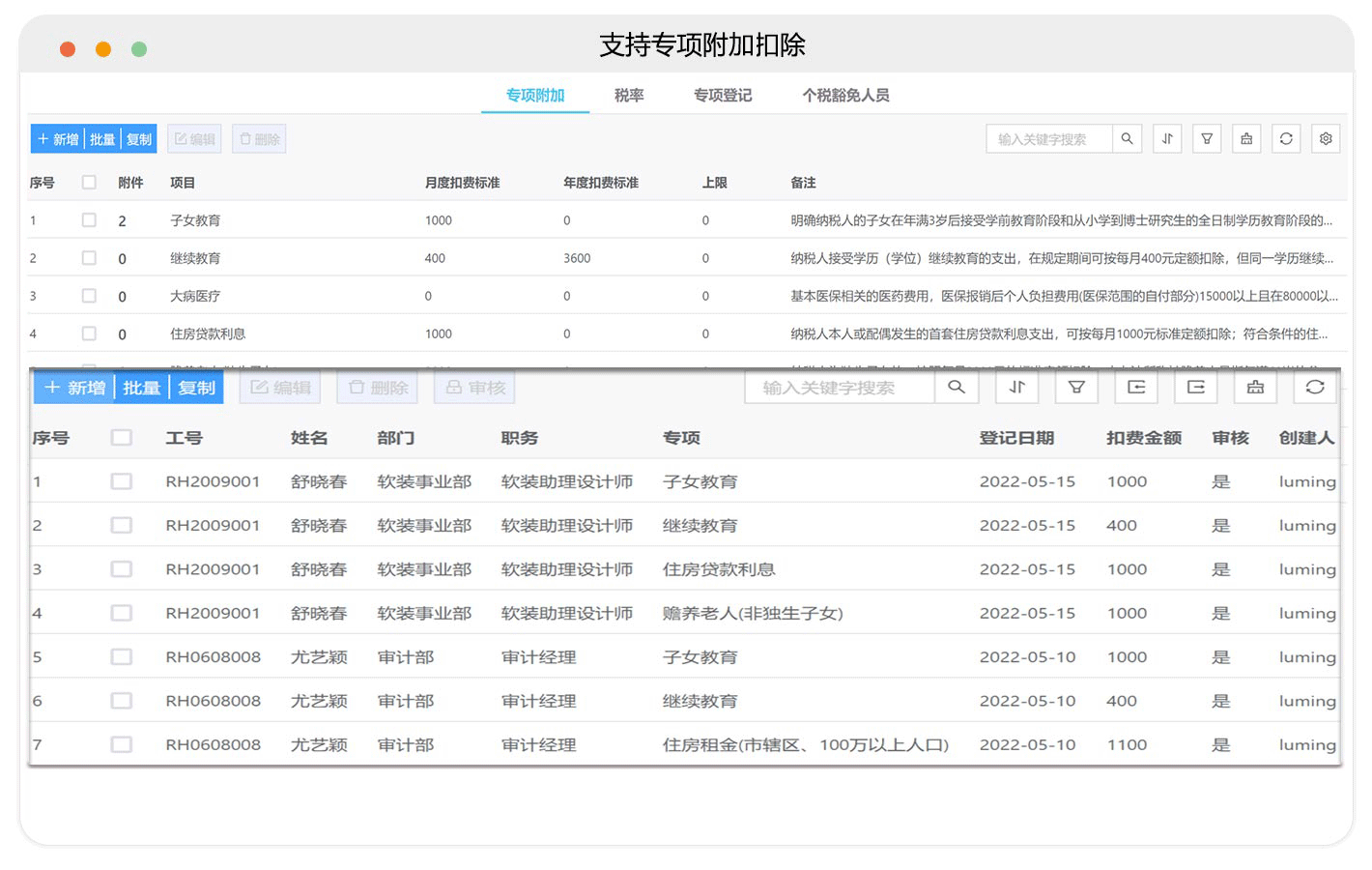The height and width of the screenshot is (870, 1372).
Task: Click lower table row 3 住房贷款利息 cell
Action: 719,569
